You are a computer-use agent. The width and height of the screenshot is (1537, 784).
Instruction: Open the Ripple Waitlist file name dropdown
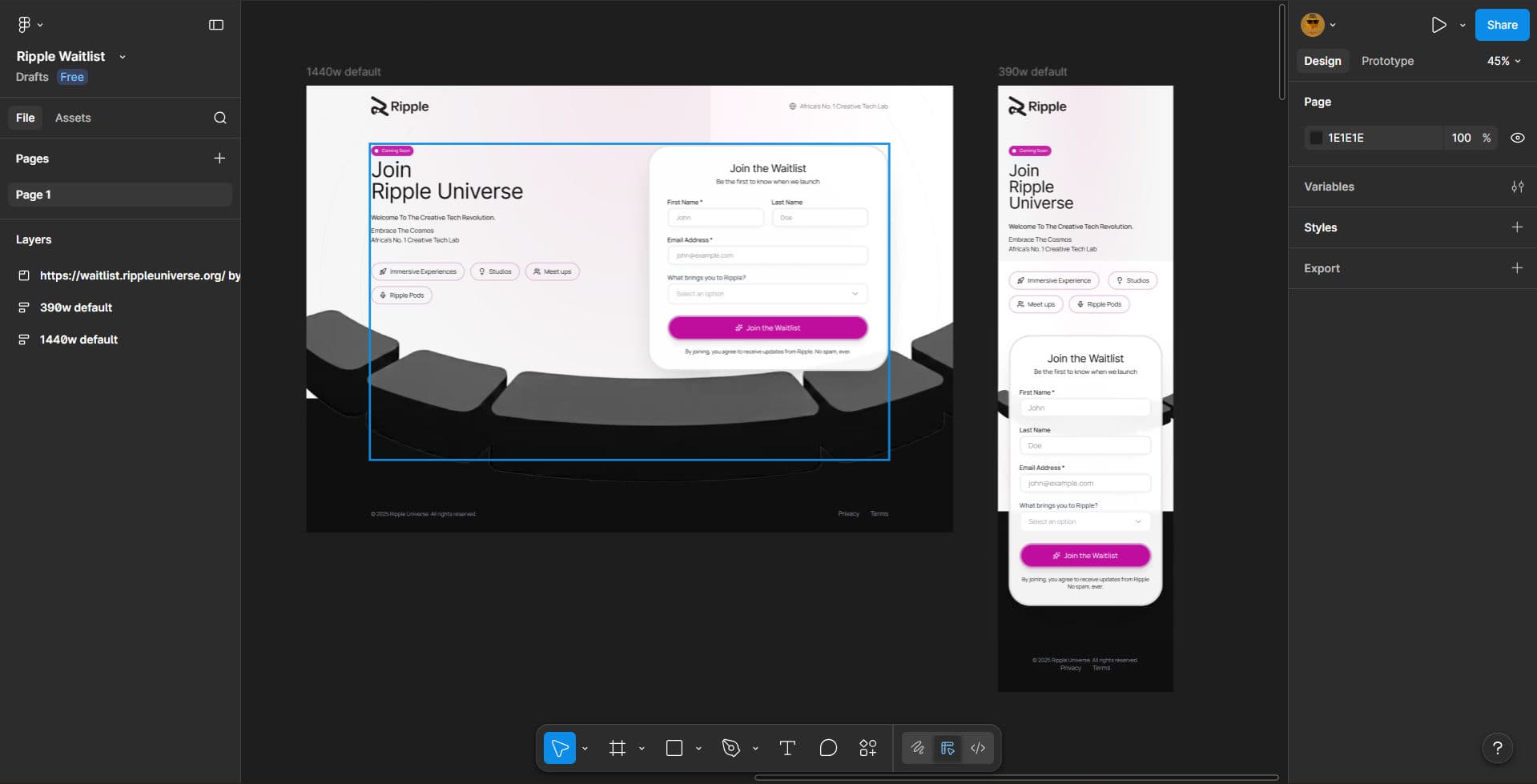(x=123, y=57)
